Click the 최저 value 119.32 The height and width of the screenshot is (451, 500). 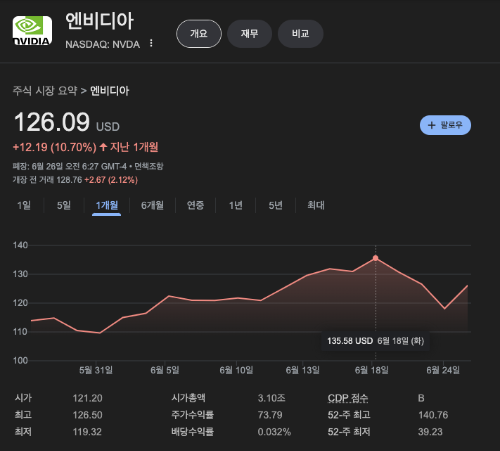tap(87, 432)
